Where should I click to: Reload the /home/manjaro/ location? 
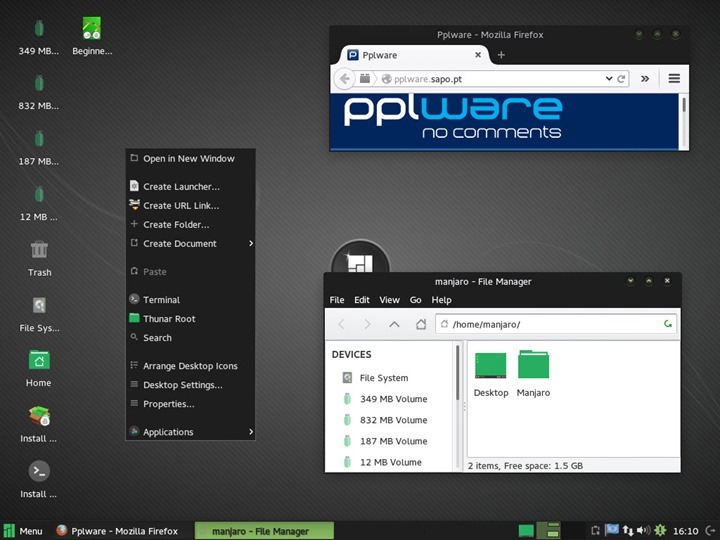(x=668, y=324)
